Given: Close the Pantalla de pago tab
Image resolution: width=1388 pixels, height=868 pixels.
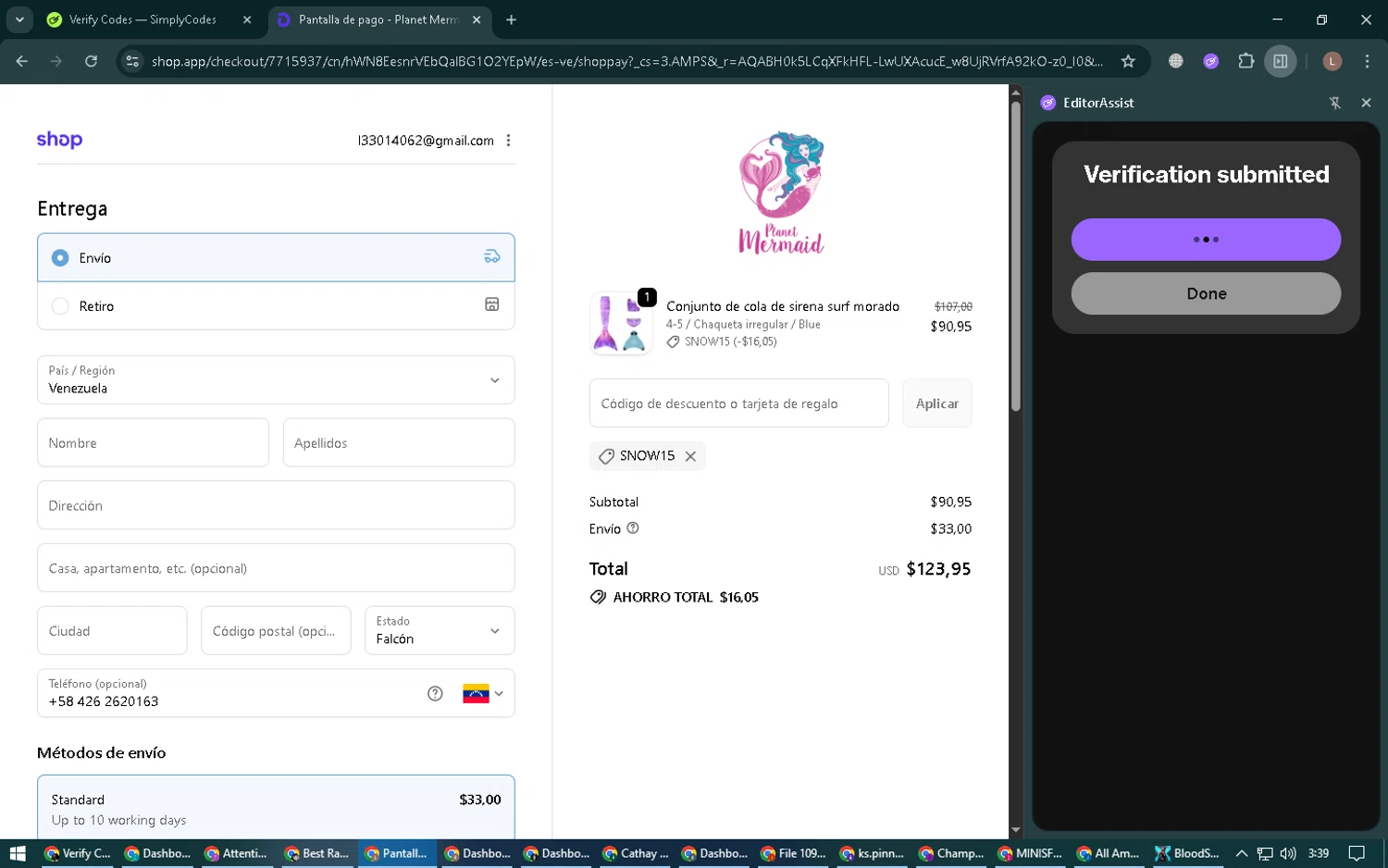Looking at the screenshot, I should (477, 19).
